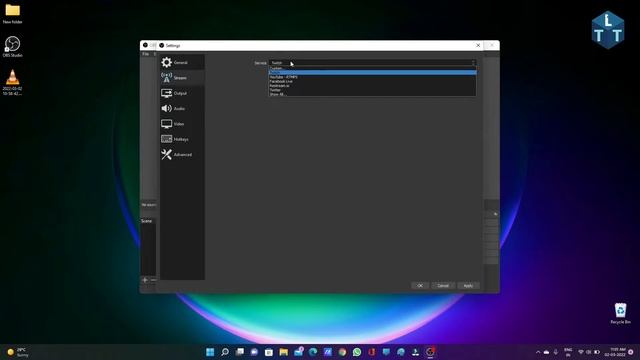This screenshot has height=360, width=640.
Task: Choose YouTube - RTMPS service
Action: pyautogui.click(x=372, y=77)
